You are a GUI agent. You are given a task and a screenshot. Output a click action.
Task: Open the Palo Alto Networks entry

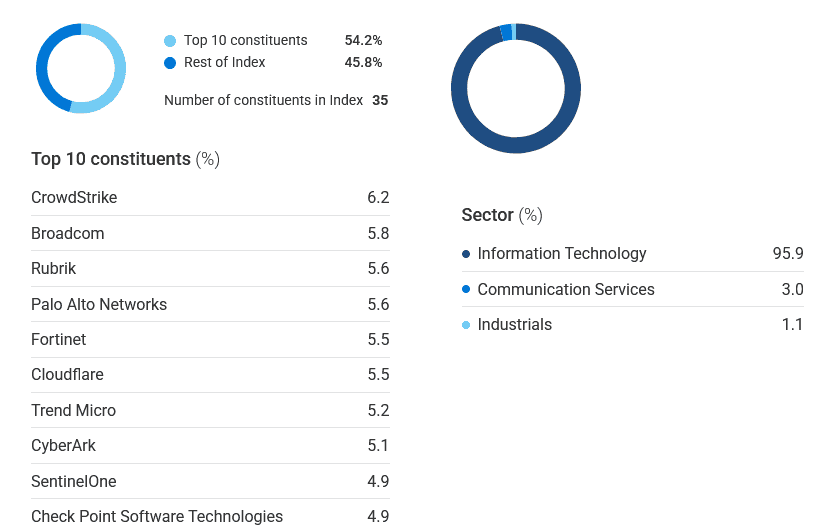(99, 305)
